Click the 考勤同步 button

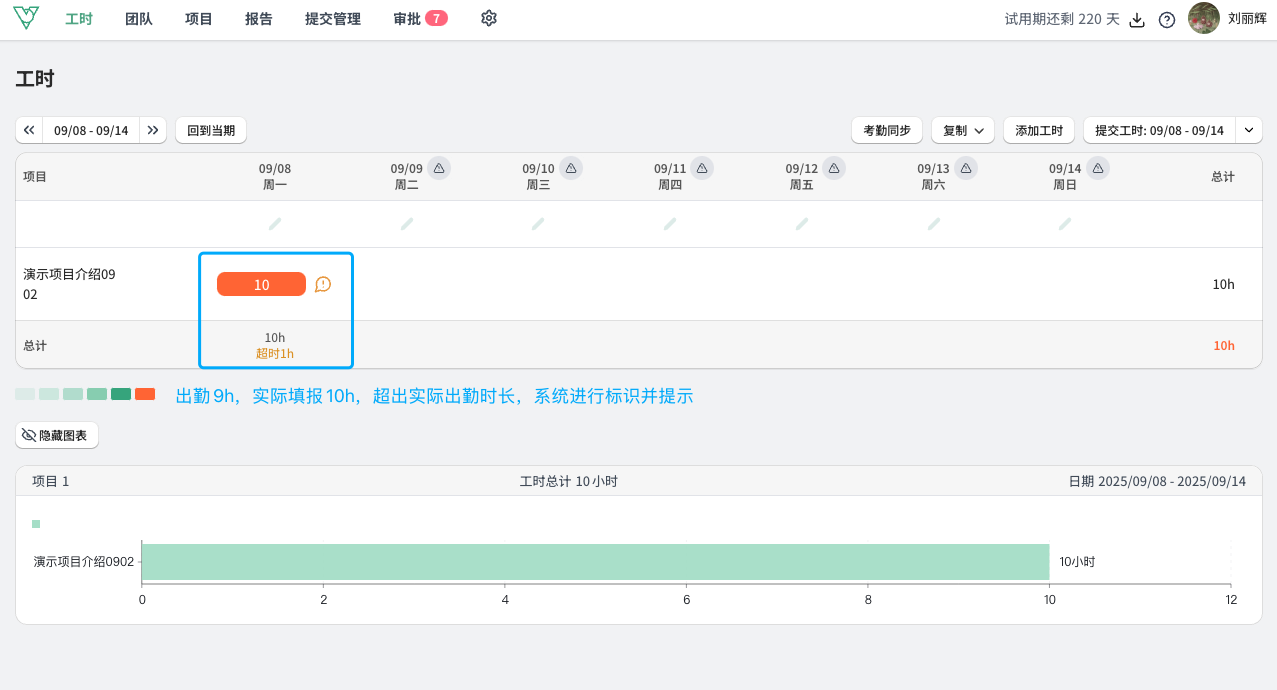click(887, 130)
